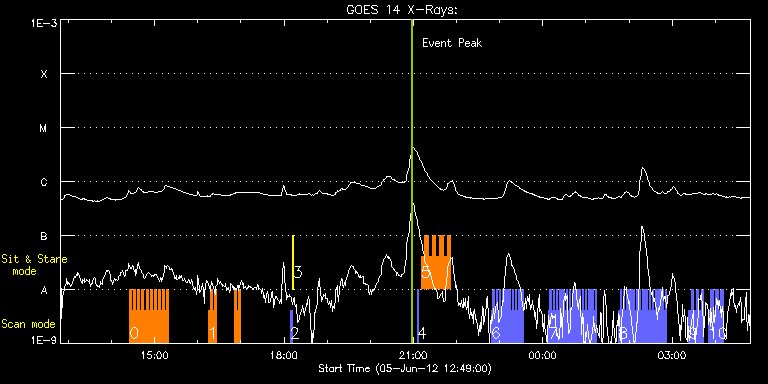Select the blue scan block labeled 6
The image size is (768, 384).
click(x=507, y=316)
